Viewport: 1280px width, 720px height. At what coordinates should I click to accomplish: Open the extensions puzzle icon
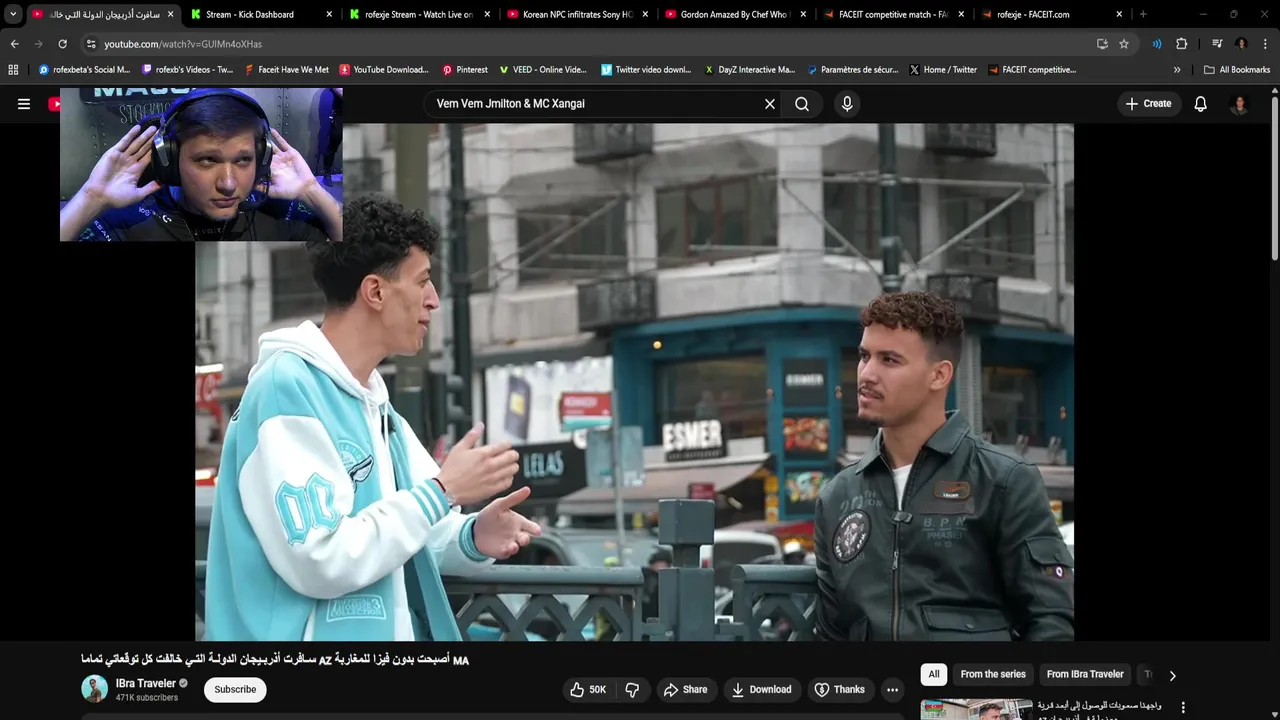tap(1182, 44)
